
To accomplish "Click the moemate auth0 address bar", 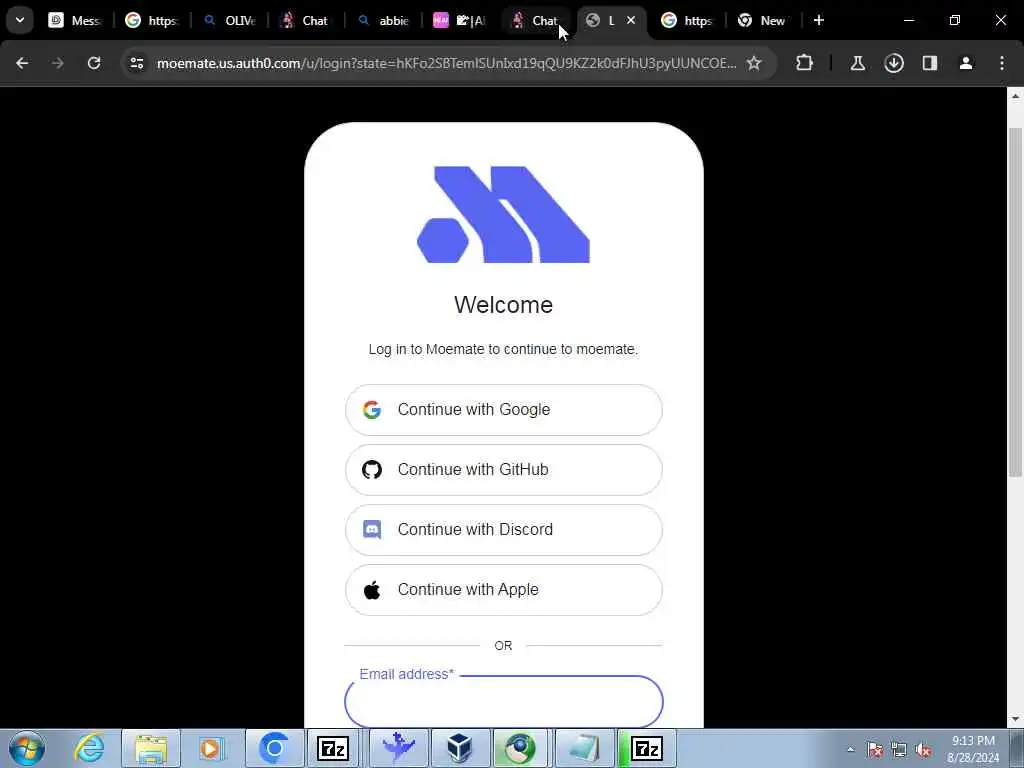I will [446, 63].
